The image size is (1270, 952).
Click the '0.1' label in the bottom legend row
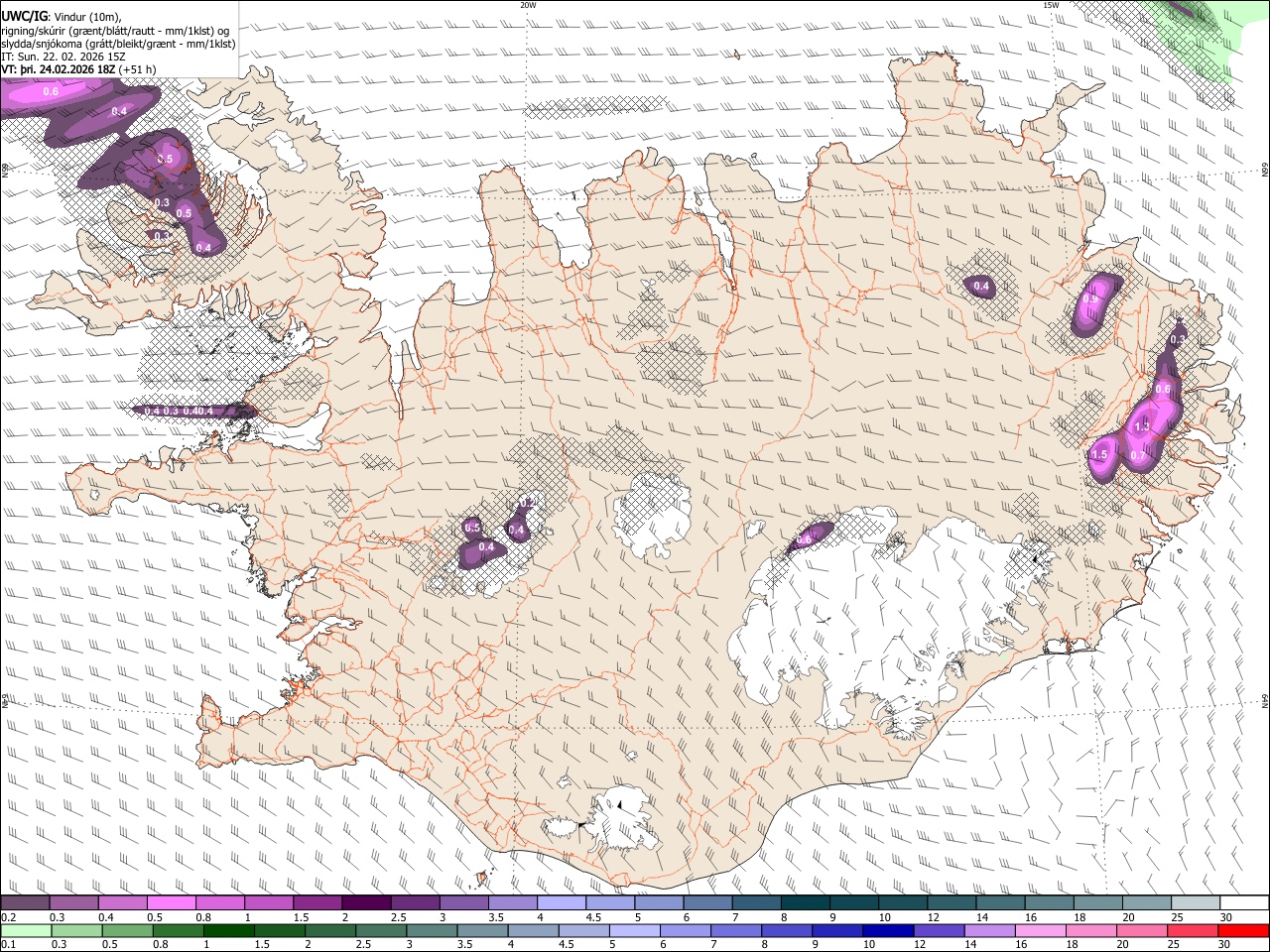(8, 944)
